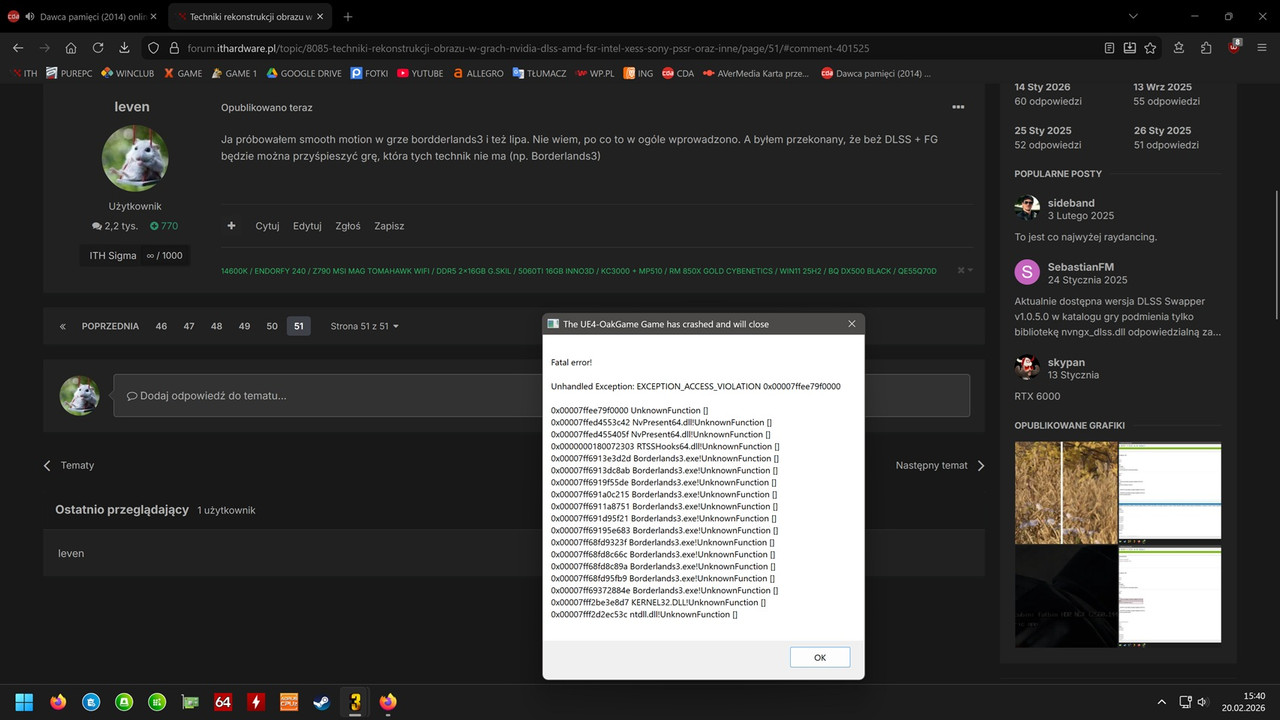Show hidden tray icons chevron
The height and width of the screenshot is (720, 1280).
click(x=1161, y=702)
